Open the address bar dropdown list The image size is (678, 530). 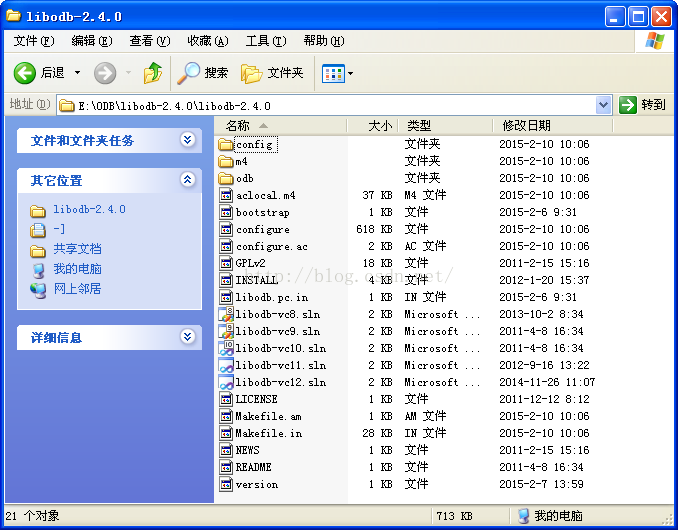pyautogui.click(x=603, y=105)
